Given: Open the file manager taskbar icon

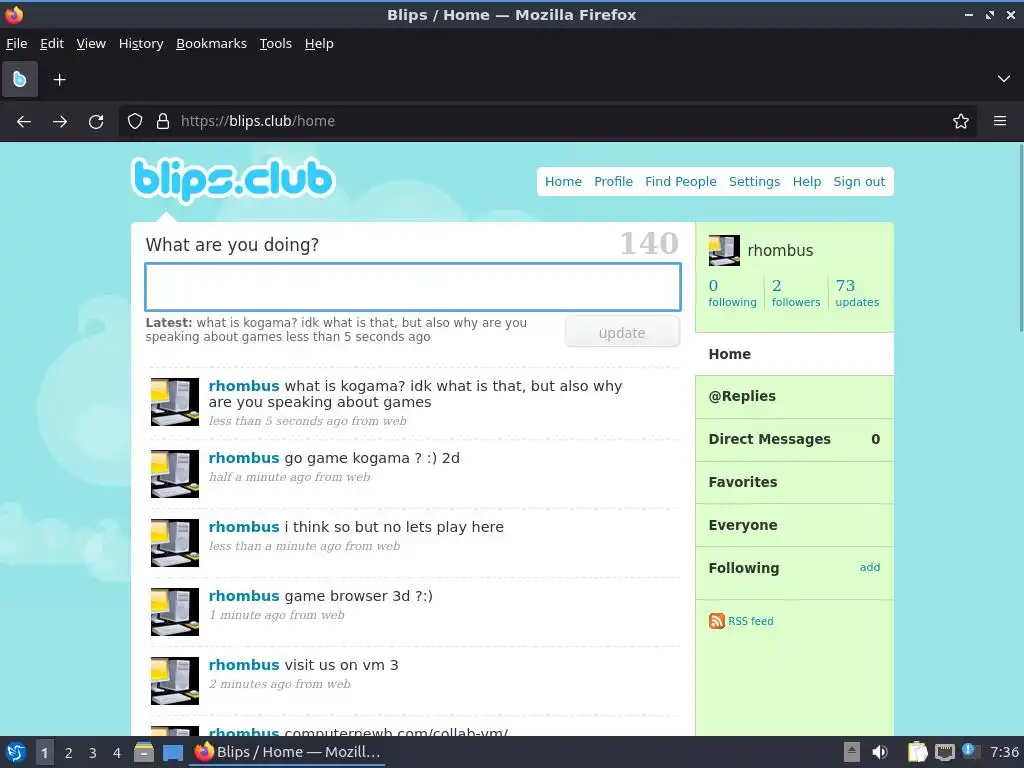Looking at the screenshot, I should [144, 752].
